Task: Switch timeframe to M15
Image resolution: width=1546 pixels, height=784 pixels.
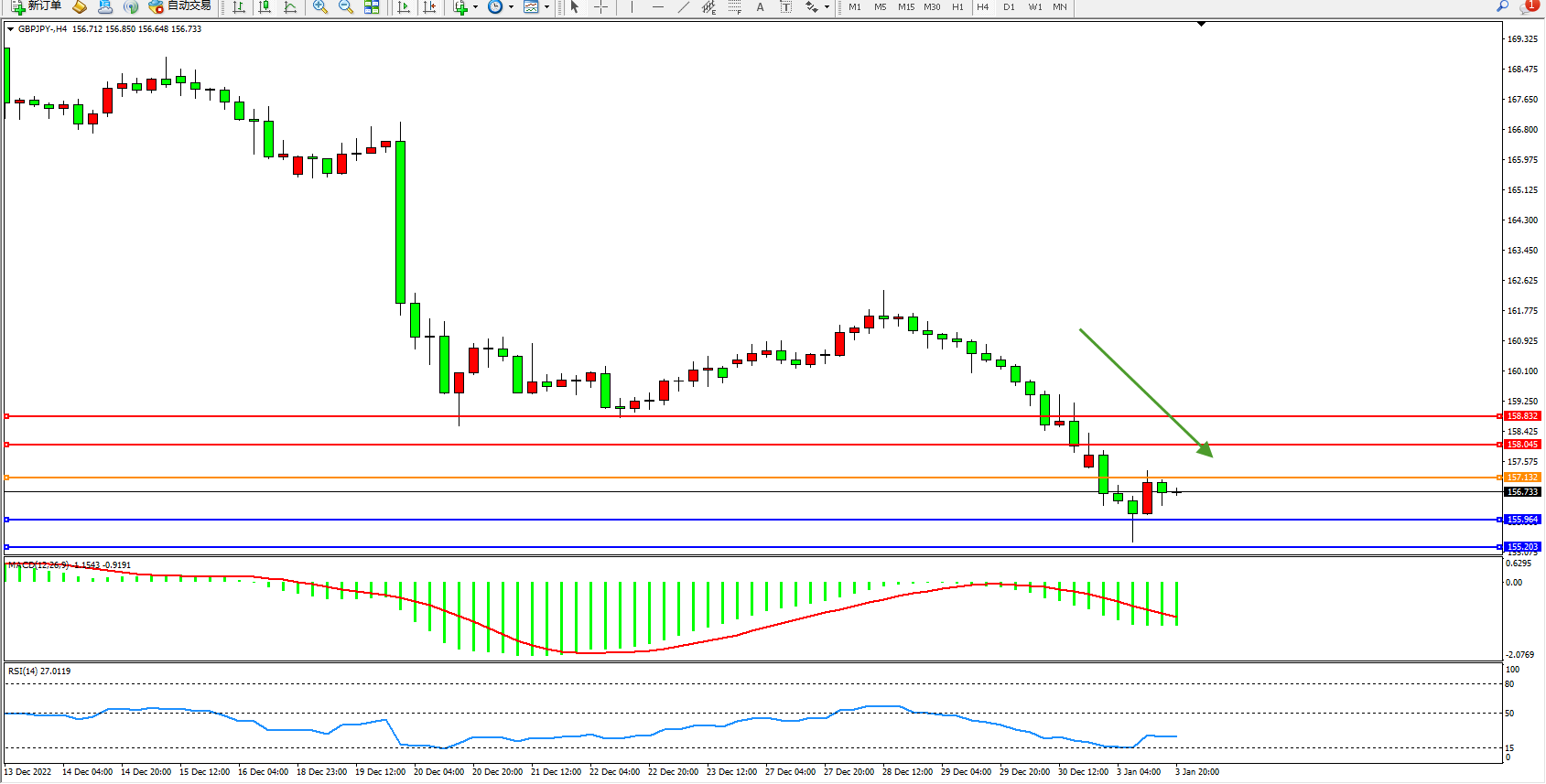Action: pyautogui.click(x=906, y=7)
